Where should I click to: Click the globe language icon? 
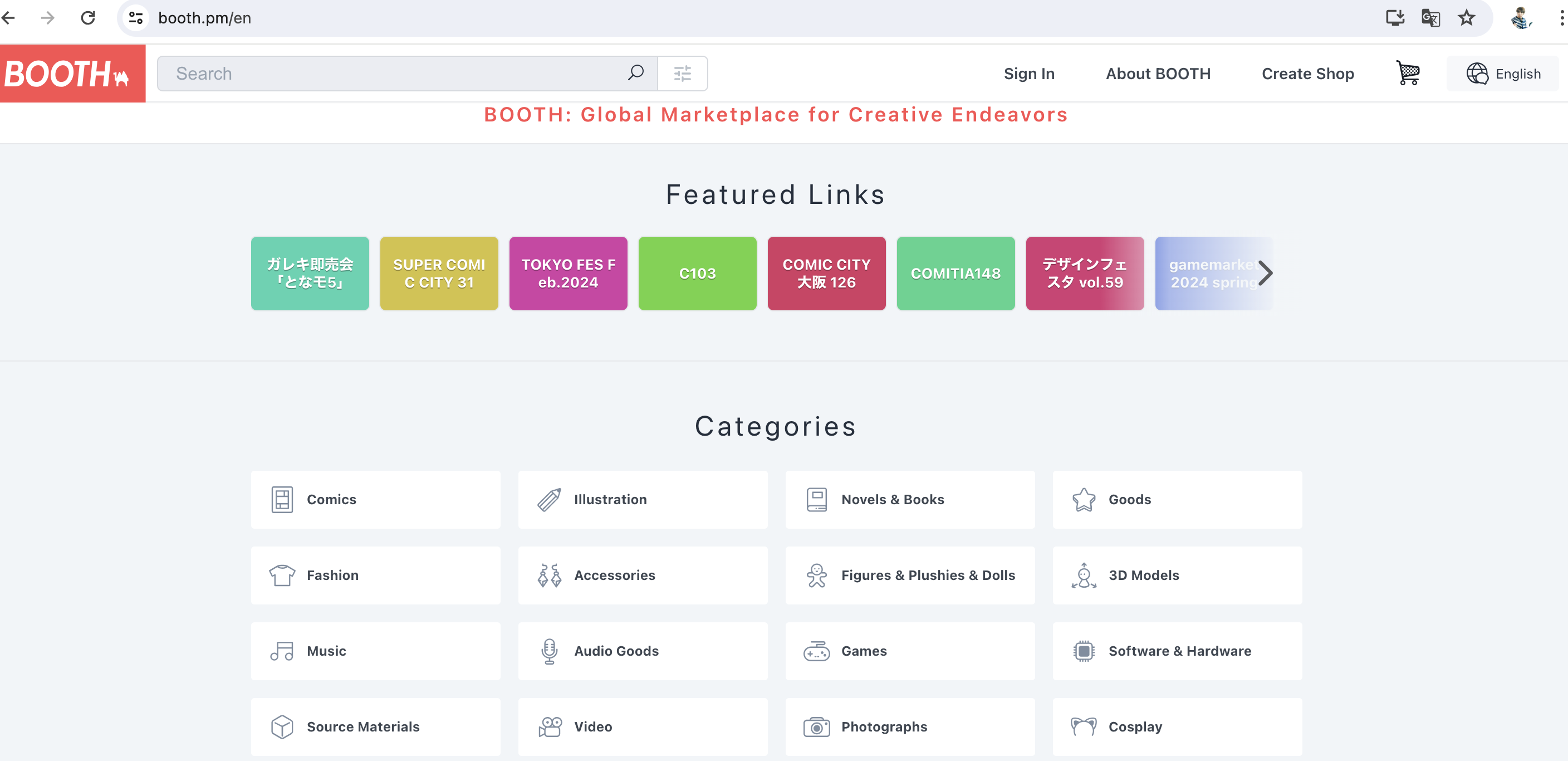pos(1477,73)
